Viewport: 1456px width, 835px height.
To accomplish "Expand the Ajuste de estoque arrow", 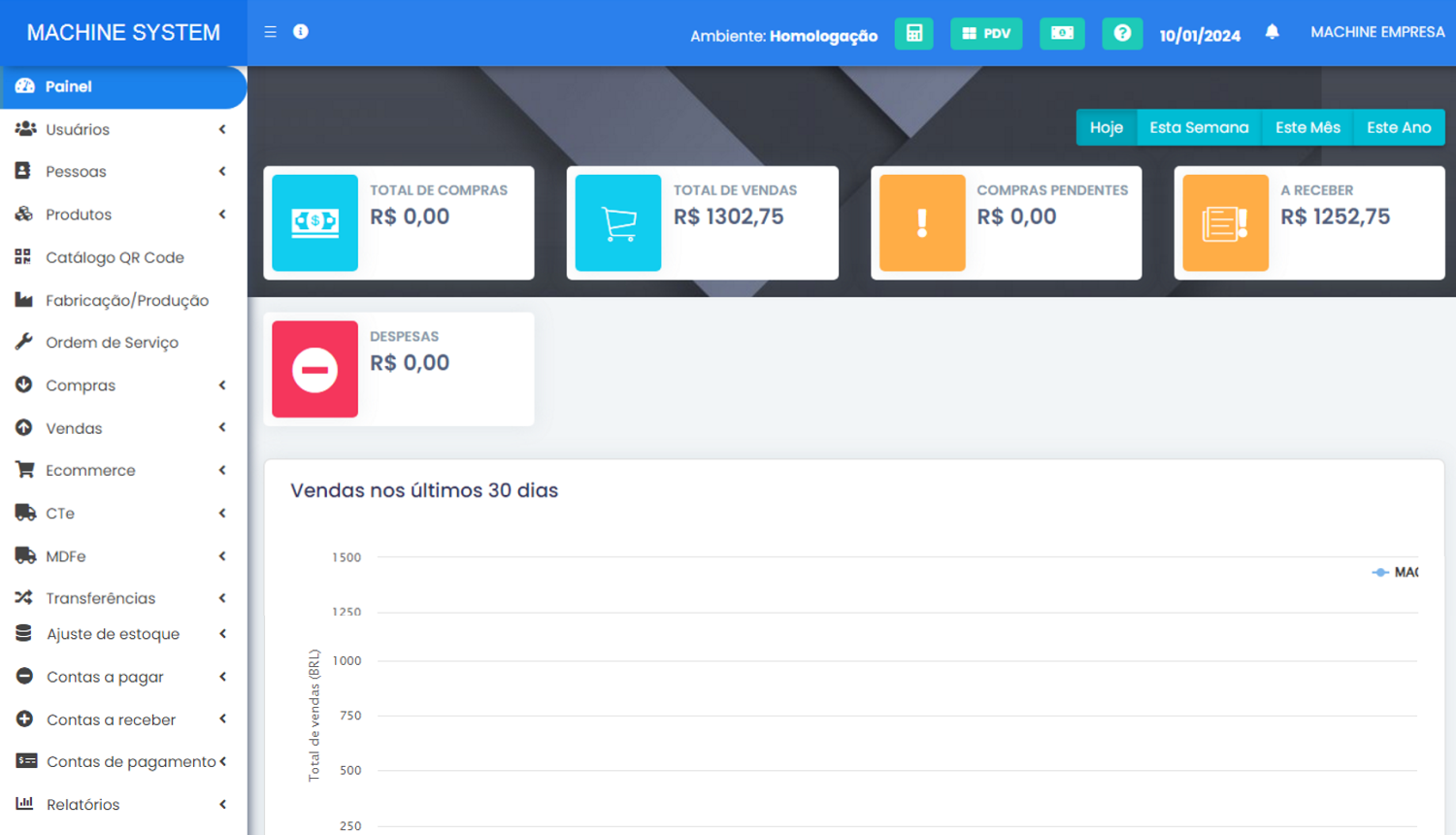I will coord(222,634).
